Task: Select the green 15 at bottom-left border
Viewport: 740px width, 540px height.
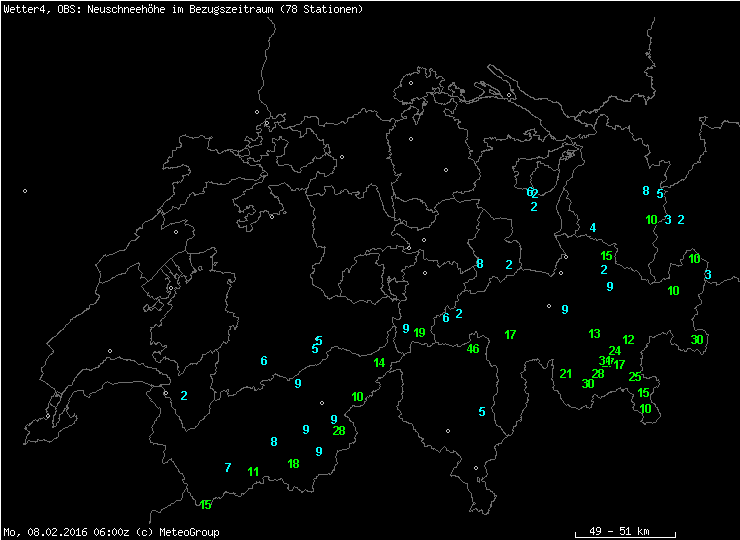Action: click(x=205, y=505)
